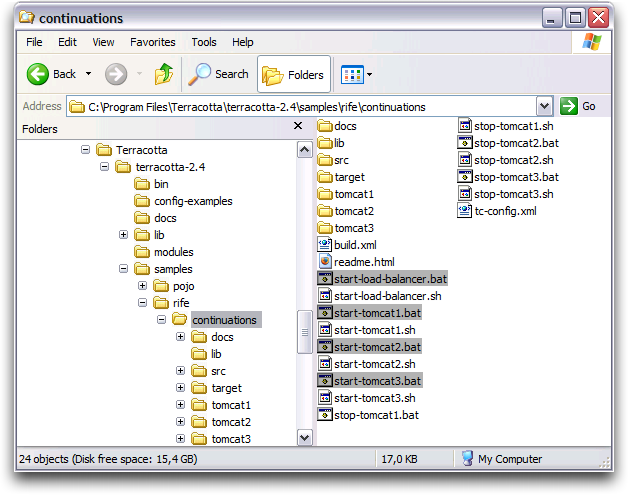This screenshot has height=495, width=628.
Task: Click the folder tree scrollbar thumb
Action: (305, 332)
